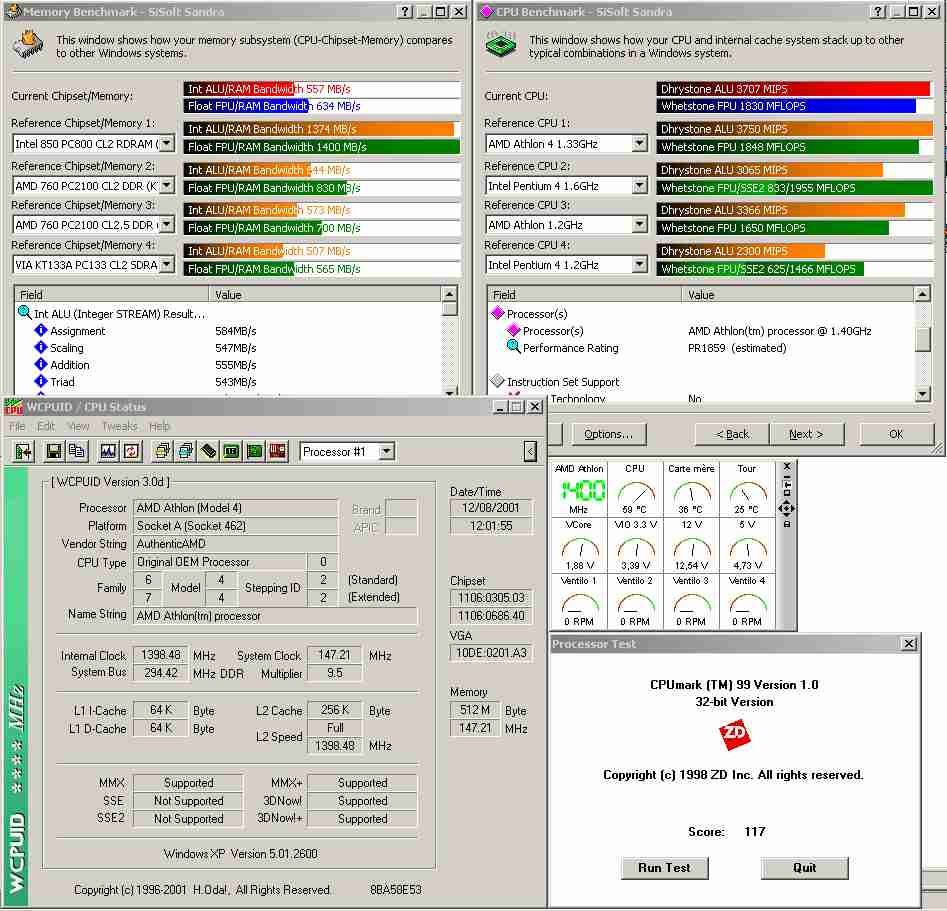Click scroll-down arrow of CPU Benchmark results list
The image size is (947, 911).
point(922,394)
